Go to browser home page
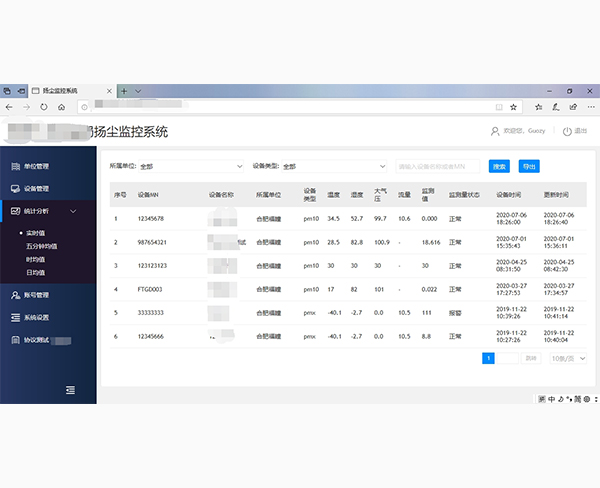 (x=61, y=107)
